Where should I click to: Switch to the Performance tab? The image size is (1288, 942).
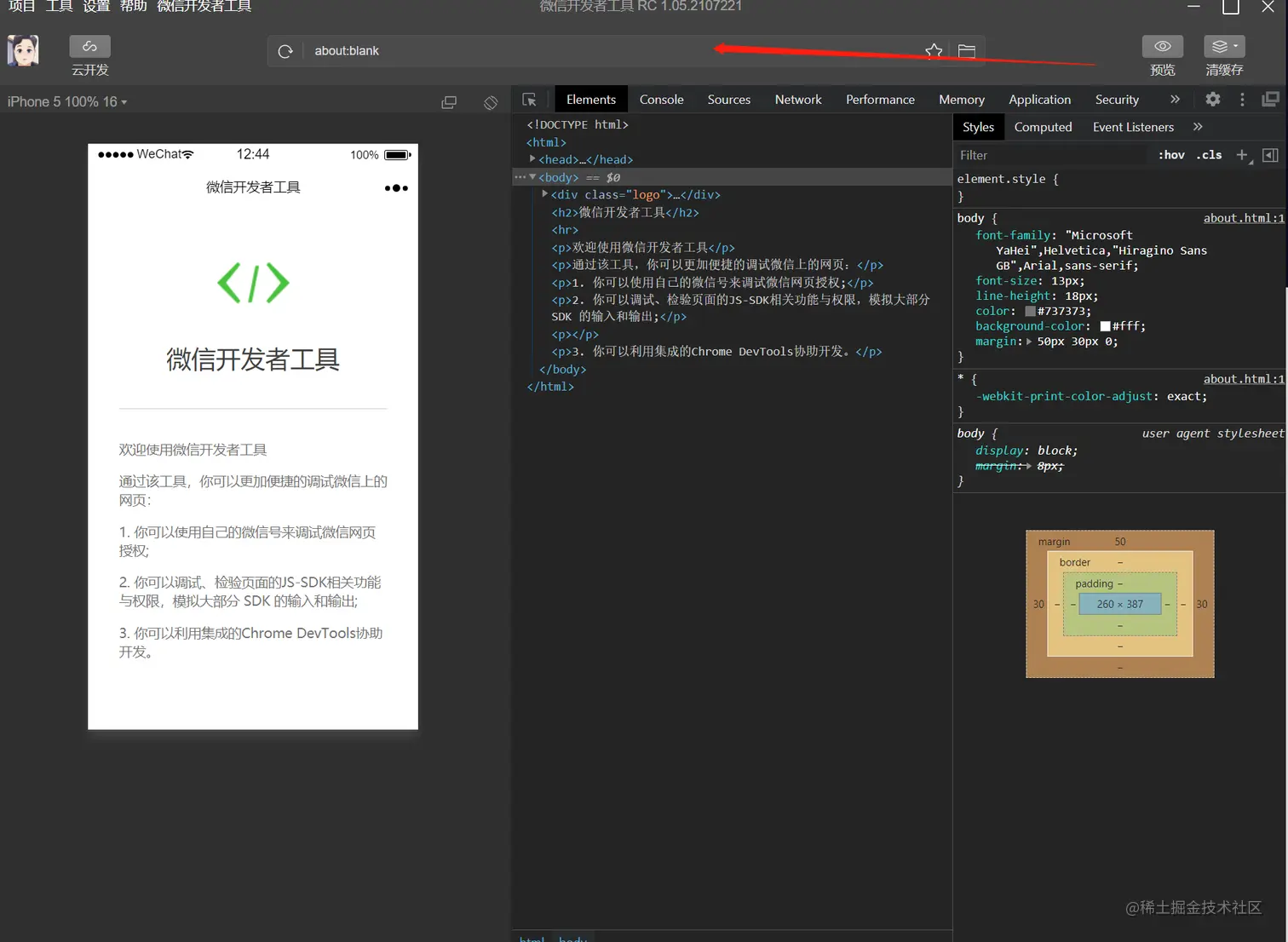(x=880, y=100)
